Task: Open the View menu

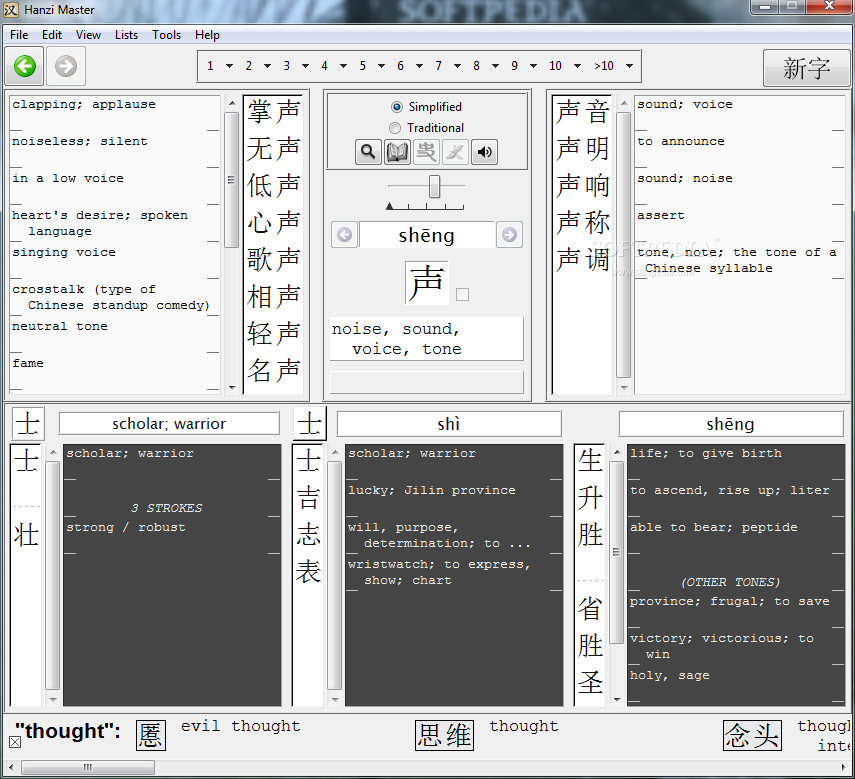Action: click(88, 35)
